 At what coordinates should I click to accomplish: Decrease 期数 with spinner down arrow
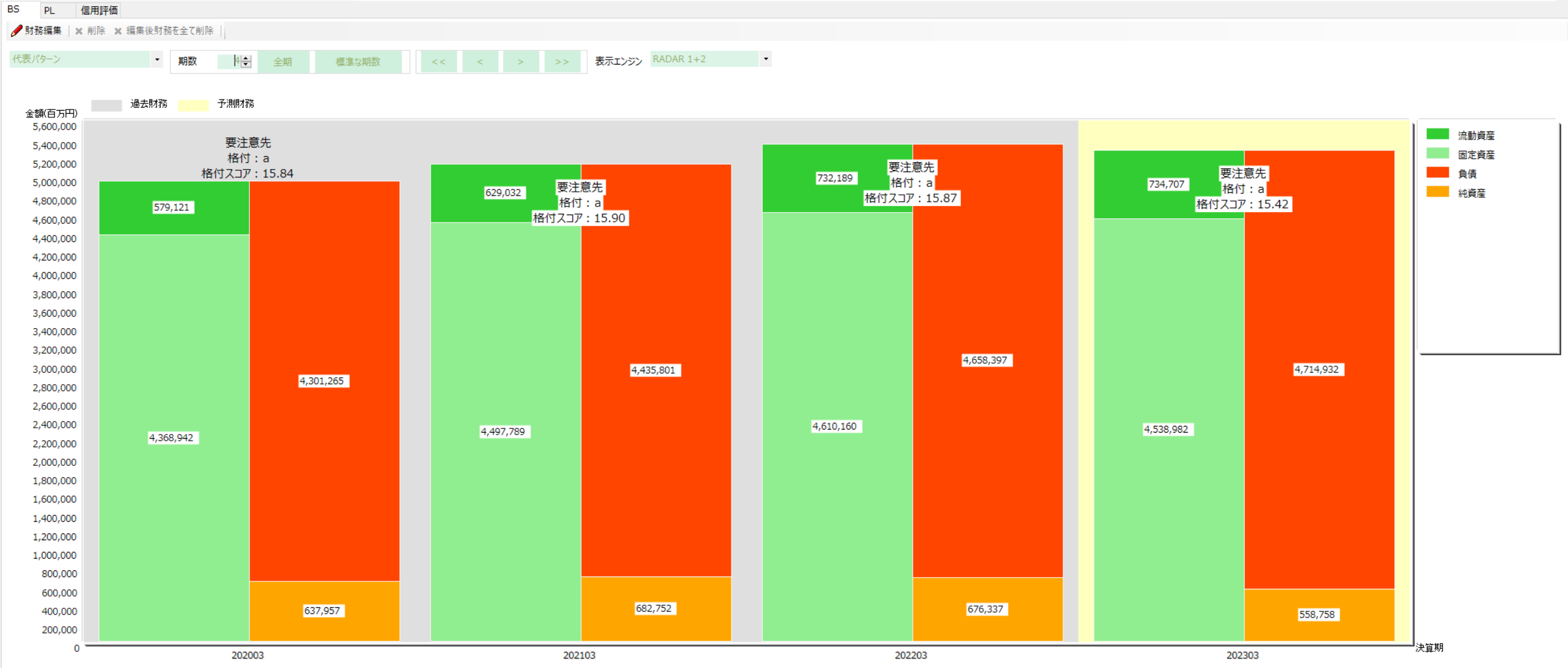246,64
